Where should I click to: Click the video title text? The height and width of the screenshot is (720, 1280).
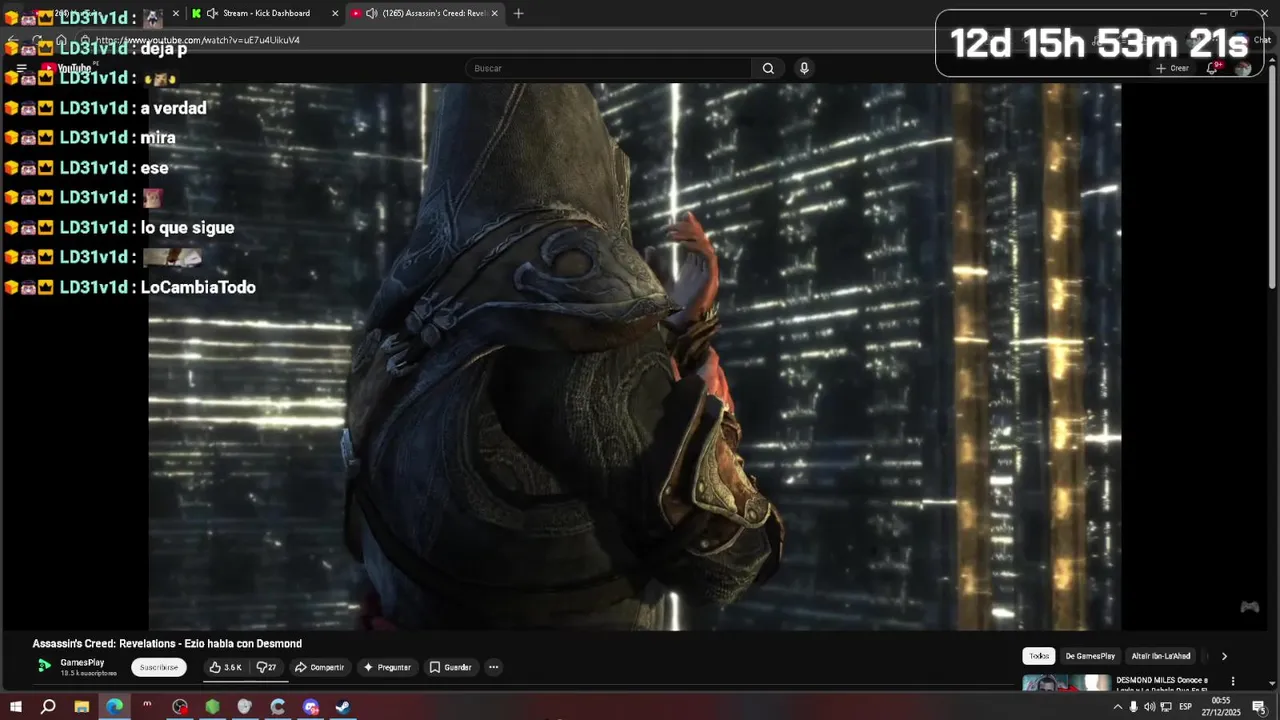[x=167, y=644]
